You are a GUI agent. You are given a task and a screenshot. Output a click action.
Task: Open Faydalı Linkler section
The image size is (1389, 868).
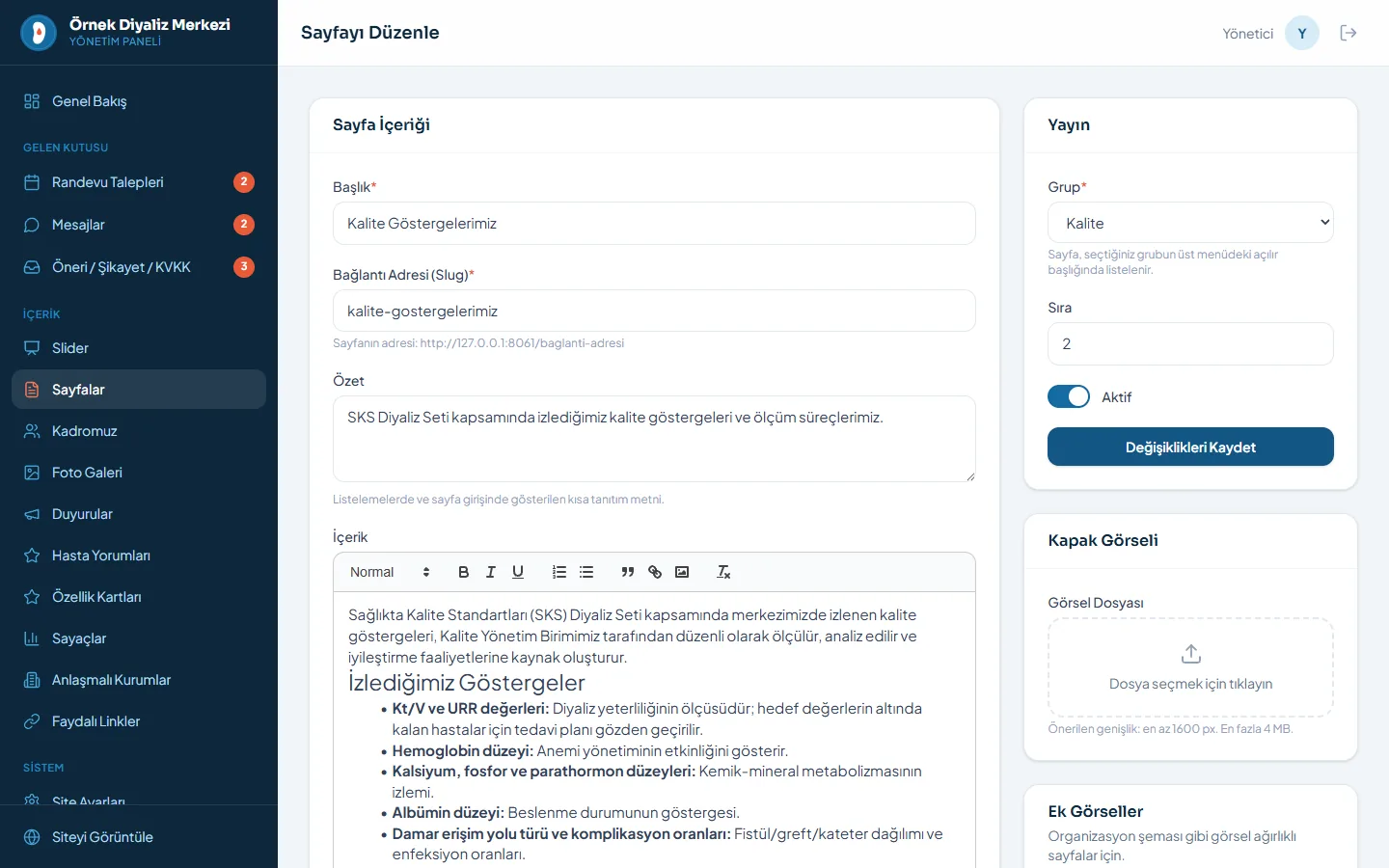[x=139, y=721]
